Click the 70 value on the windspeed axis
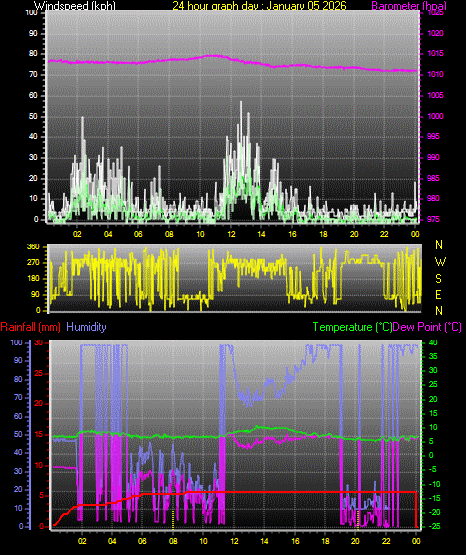The width and height of the screenshot is (466, 555). (x=33, y=74)
